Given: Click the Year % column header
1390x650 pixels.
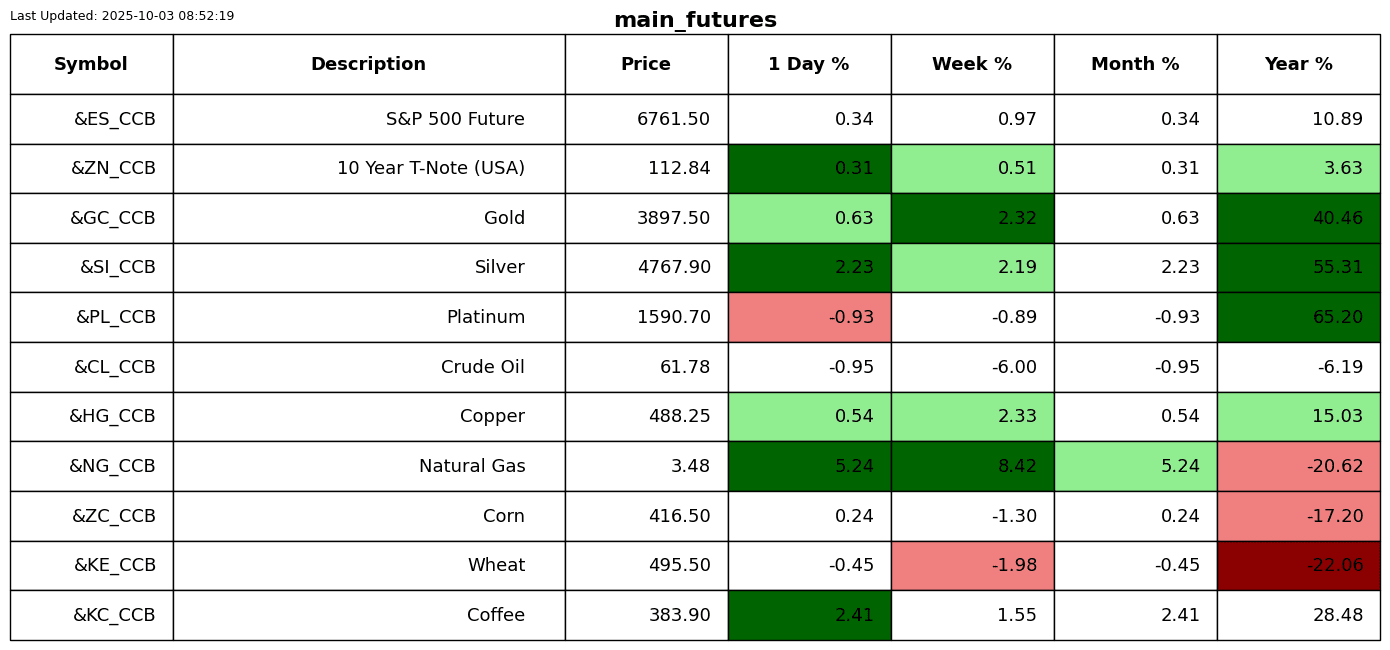Looking at the screenshot, I should [1298, 64].
